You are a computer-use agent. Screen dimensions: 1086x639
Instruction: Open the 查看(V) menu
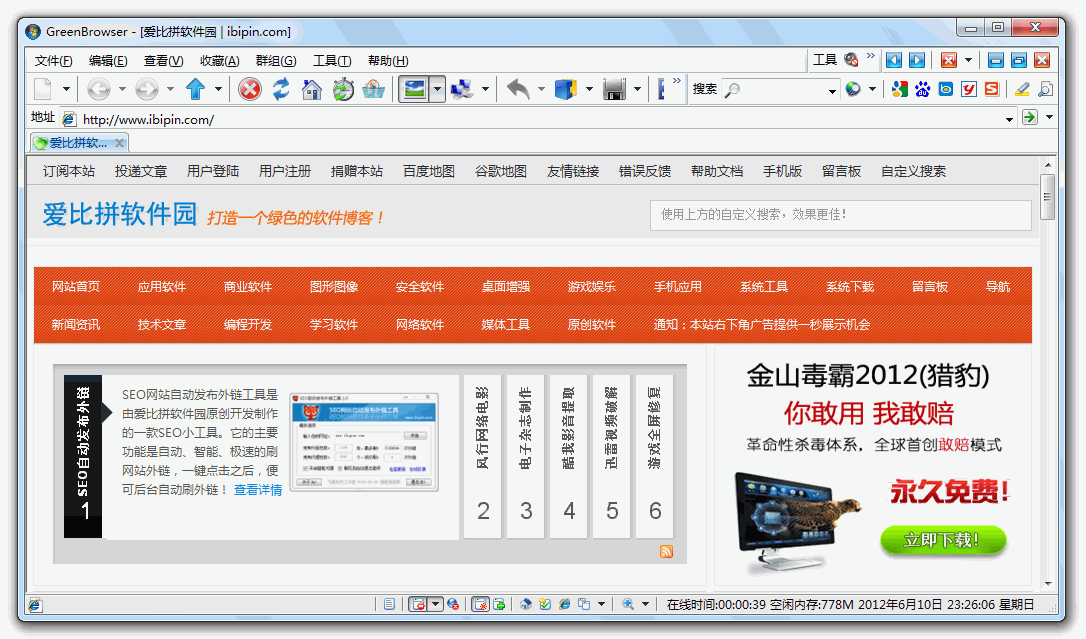(x=163, y=61)
